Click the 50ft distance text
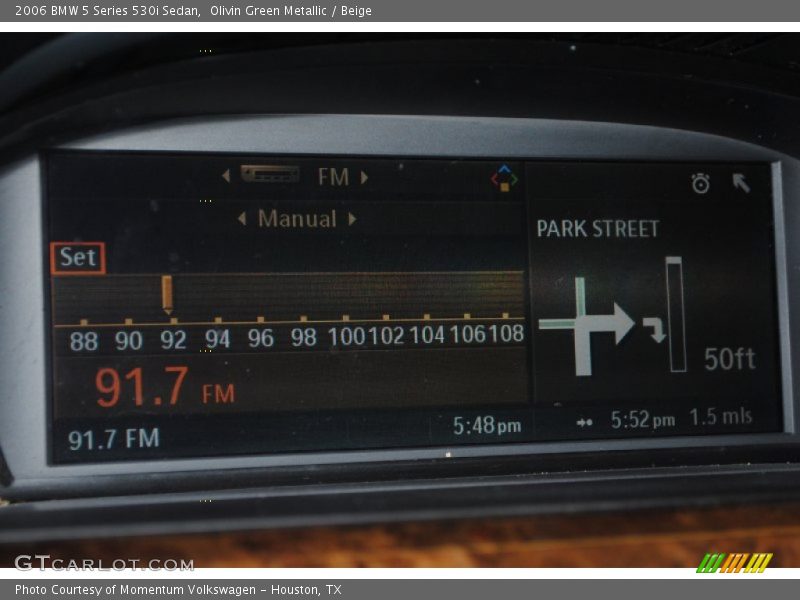This screenshot has height=600, width=800. click(730, 359)
